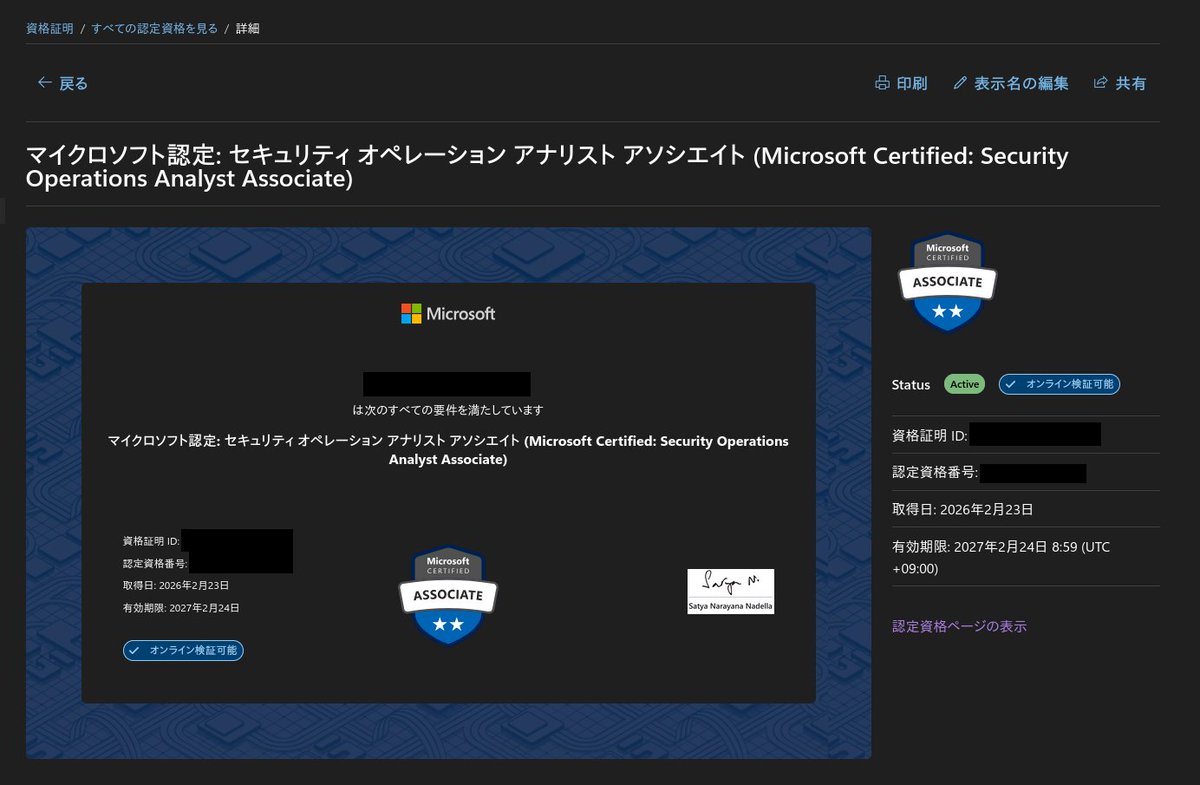Click the sidebar 有効期限 2027年2月24日 8:59 text
The height and width of the screenshot is (785, 1200).
tap(1001, 557)
